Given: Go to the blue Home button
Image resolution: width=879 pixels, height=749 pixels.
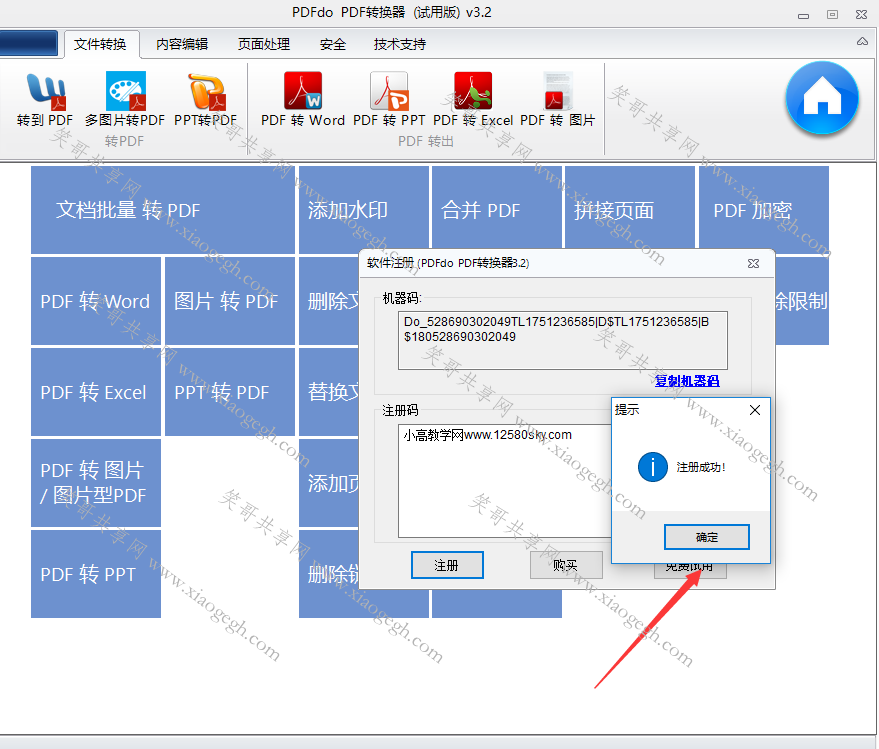Looking at the screenshot, I should coord(822,98).
